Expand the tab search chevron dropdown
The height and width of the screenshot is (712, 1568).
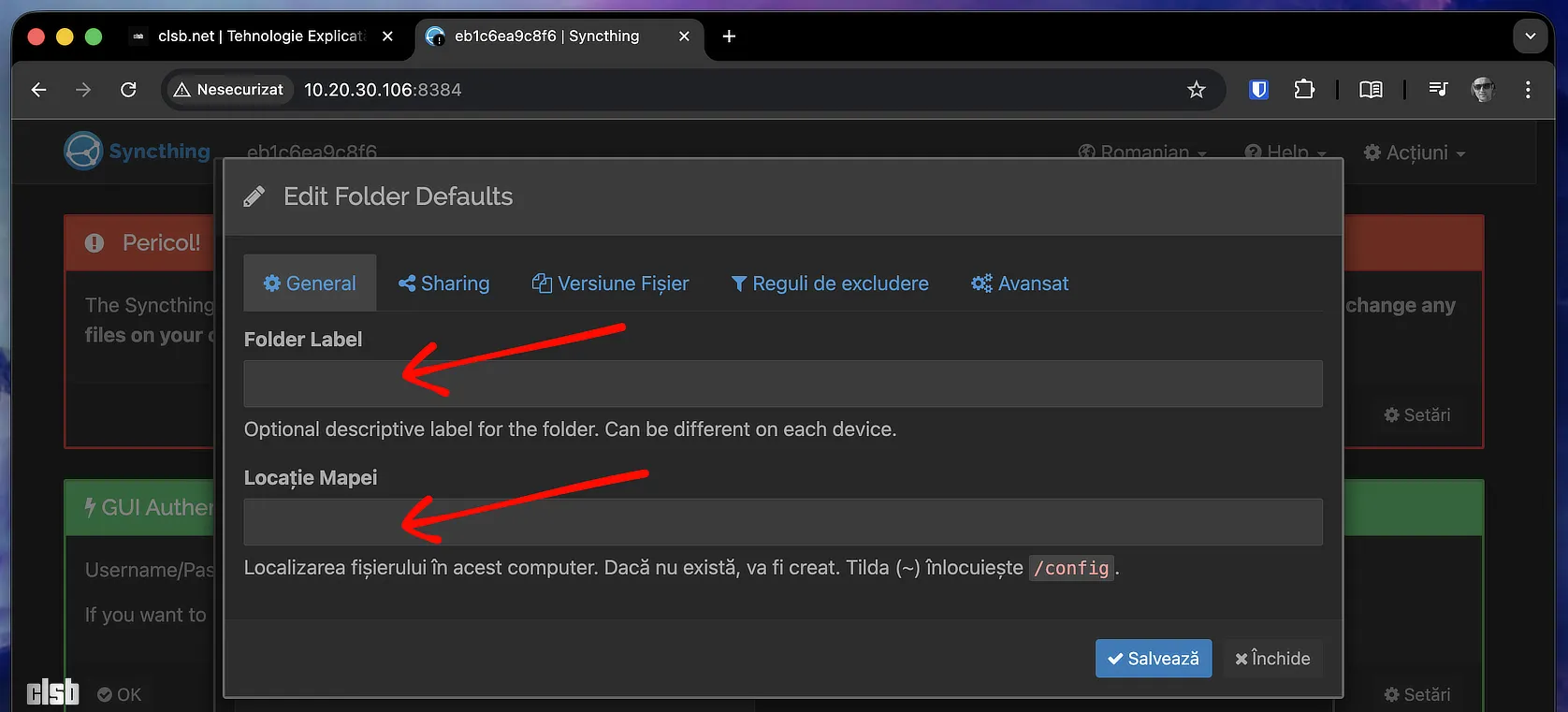(x=1531, y=36)
